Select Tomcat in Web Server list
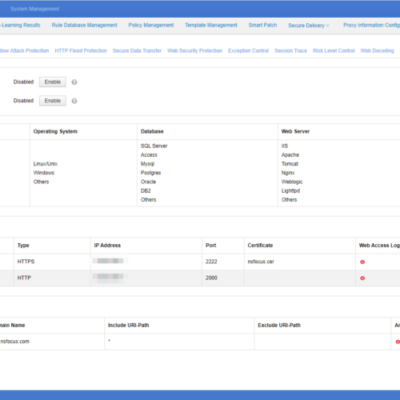The height and width of the screenshot is (400, 400). pos(290,164)
